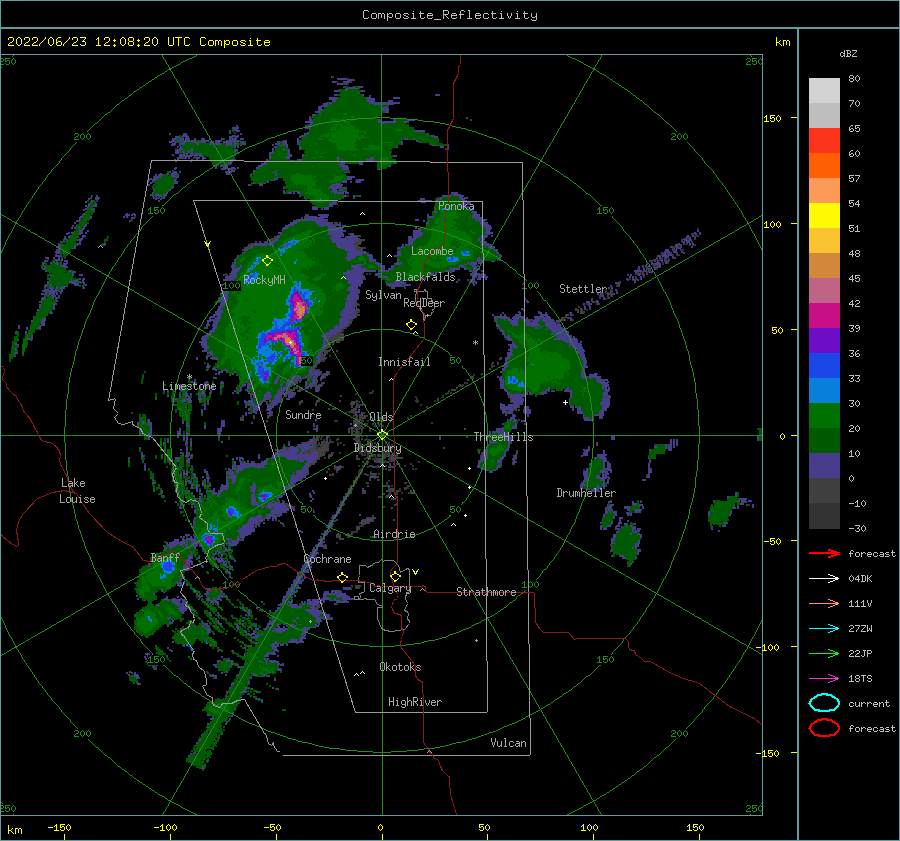Click the Vulcan town label
This screenshot has height=841, width=900.
tap(509, 743)
